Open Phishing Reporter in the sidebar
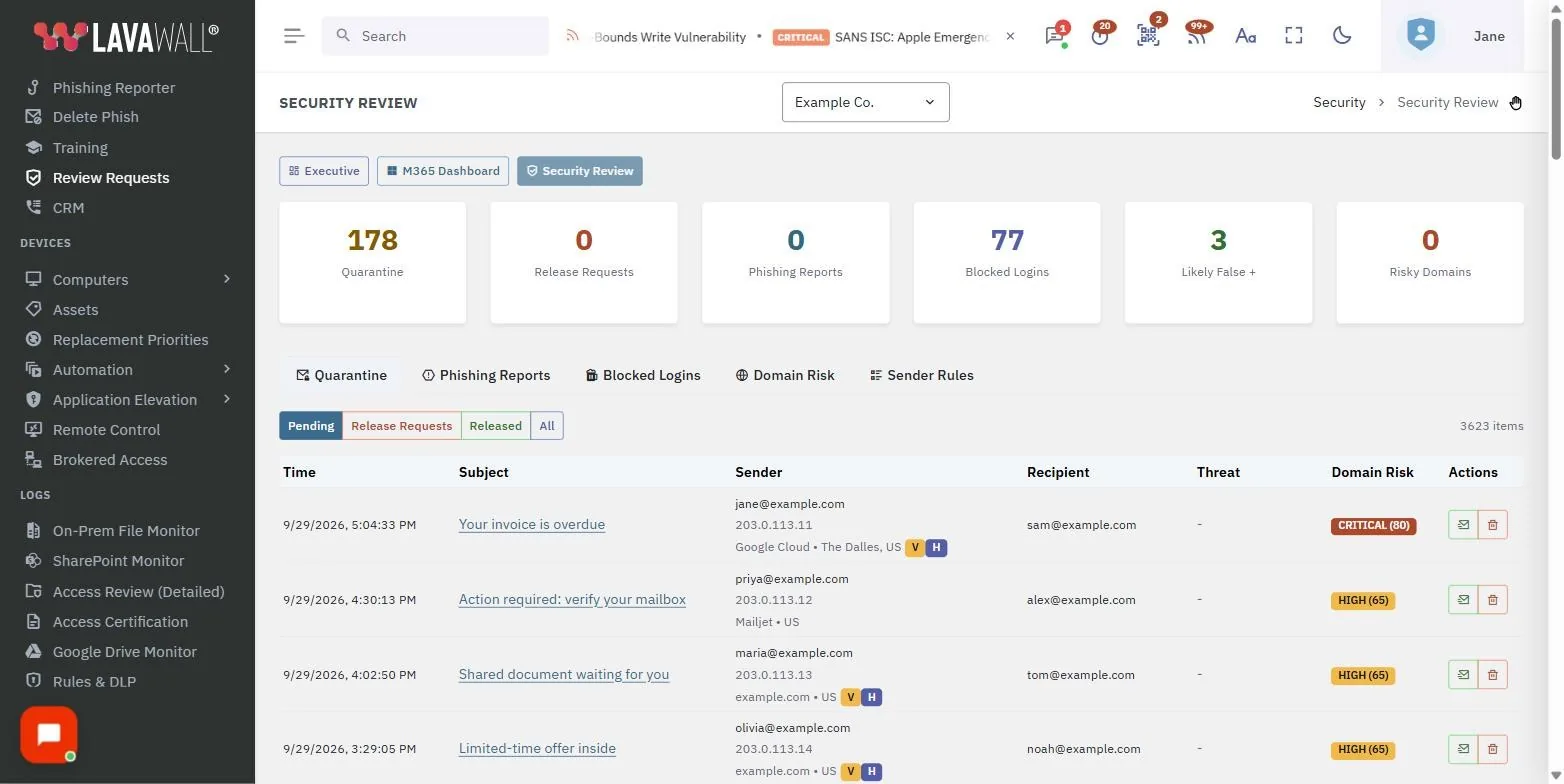 pos(114,87)
